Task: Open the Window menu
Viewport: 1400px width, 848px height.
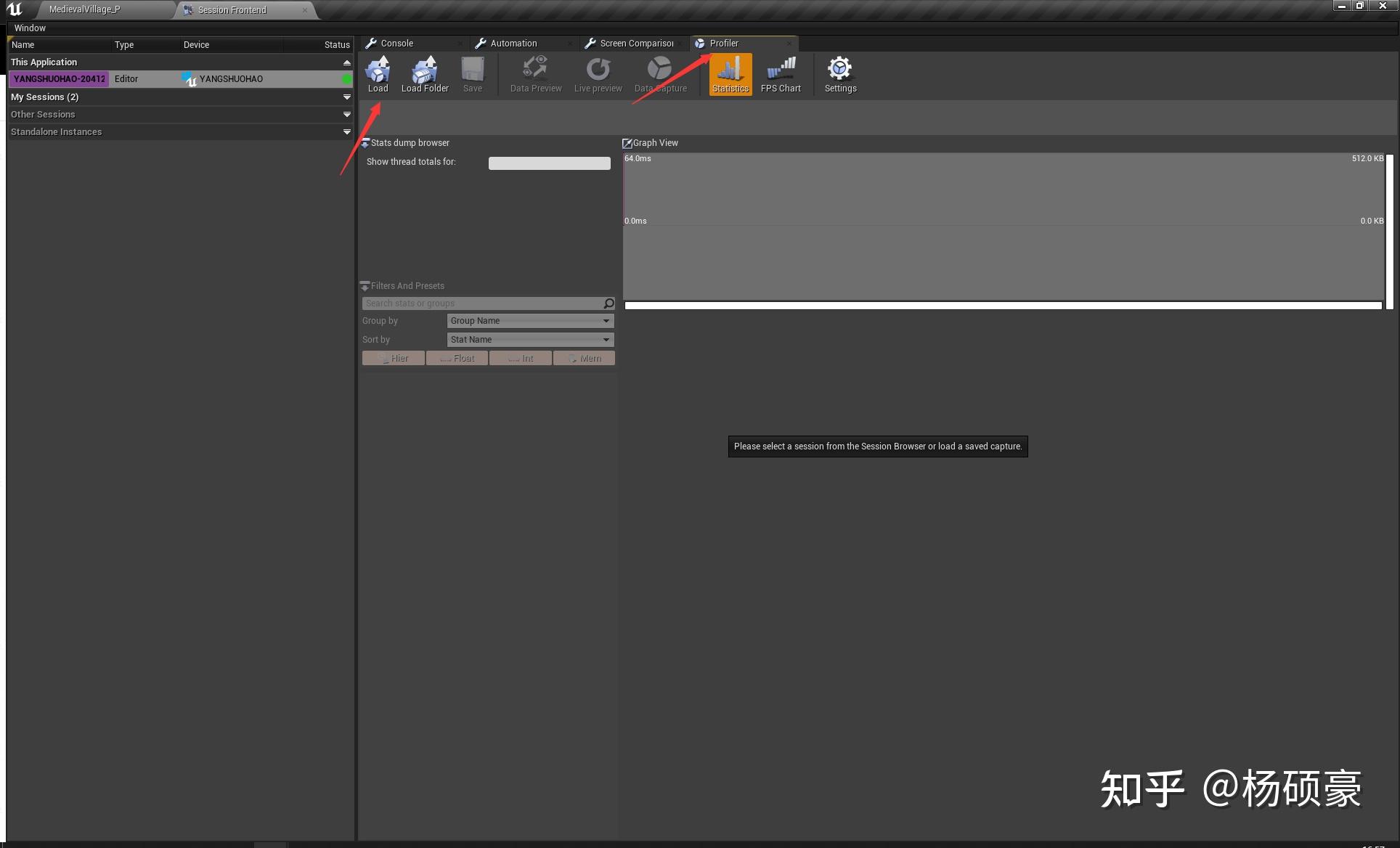Action: 30,28
